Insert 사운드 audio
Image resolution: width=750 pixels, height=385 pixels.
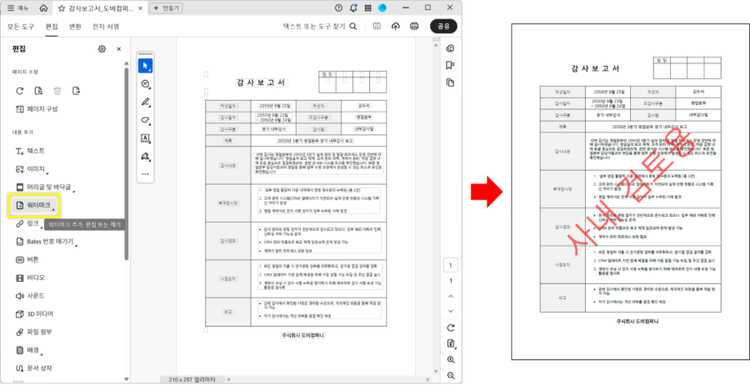31,296
